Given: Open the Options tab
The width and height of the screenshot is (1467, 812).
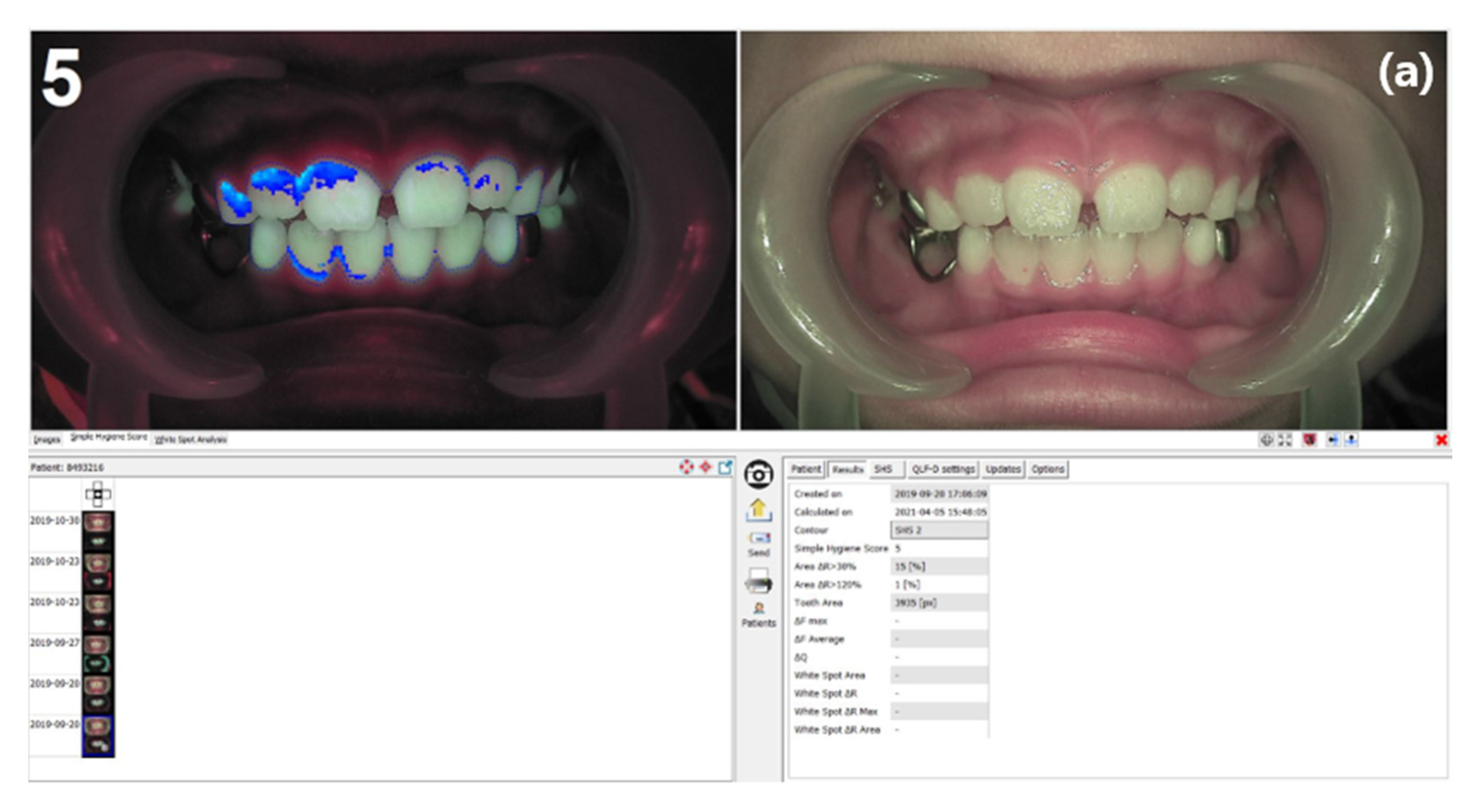Looking at the screenshot, I should click(1048, 469).
